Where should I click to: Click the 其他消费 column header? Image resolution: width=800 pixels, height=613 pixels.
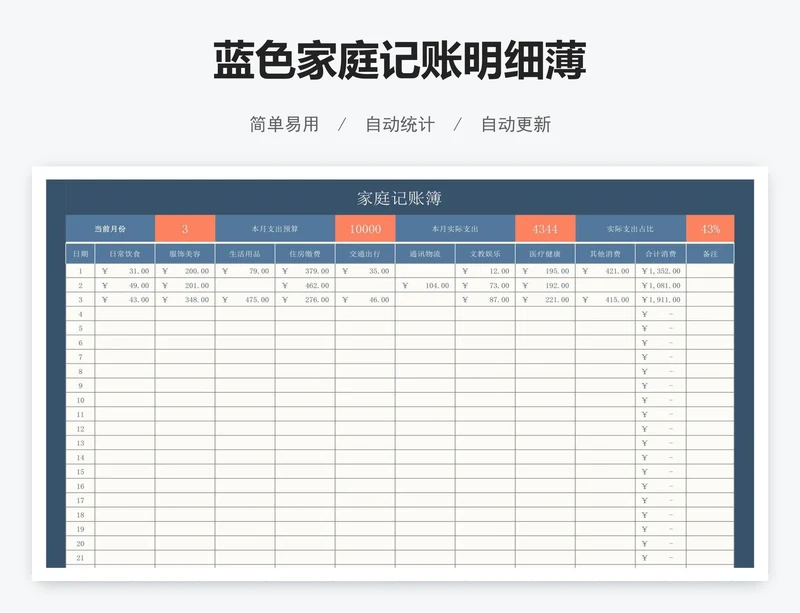(605, 254)
